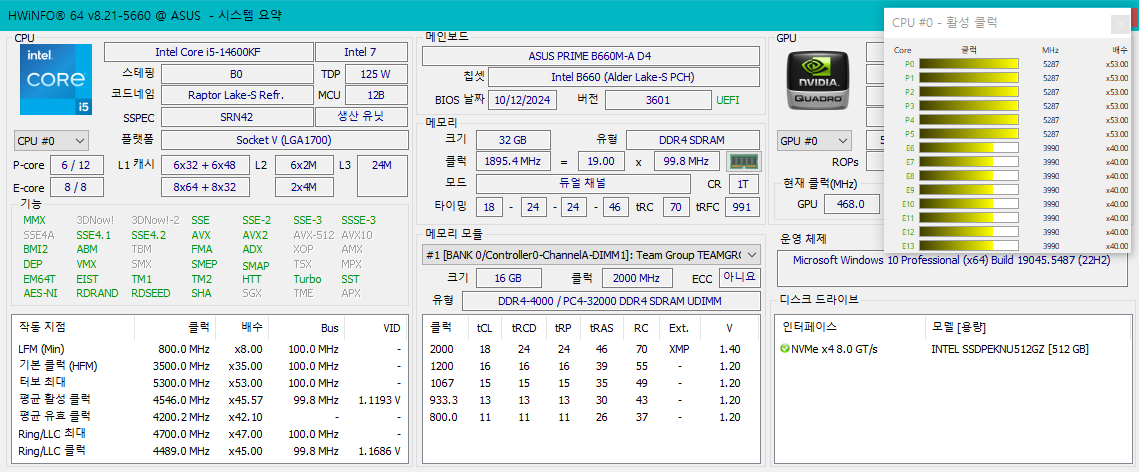Select the 터보 최대 row
This screenshot has width=1139, height=472.
pyautogui.click(x=210, y=383)
